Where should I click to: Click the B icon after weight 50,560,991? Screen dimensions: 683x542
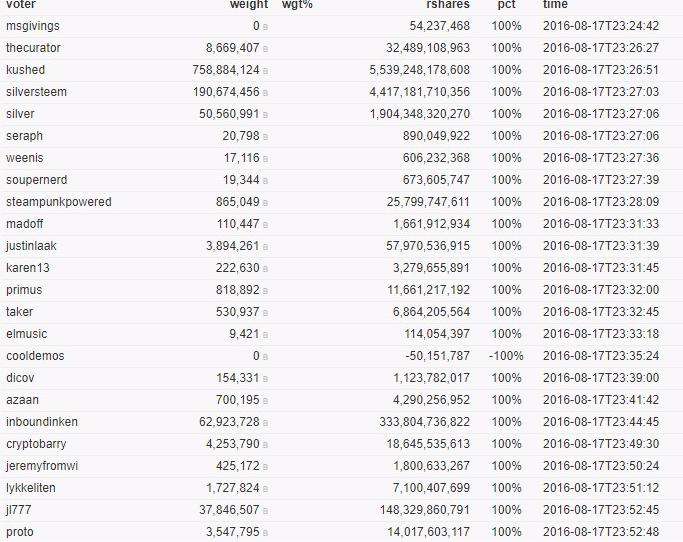click(x=265, y=115)
